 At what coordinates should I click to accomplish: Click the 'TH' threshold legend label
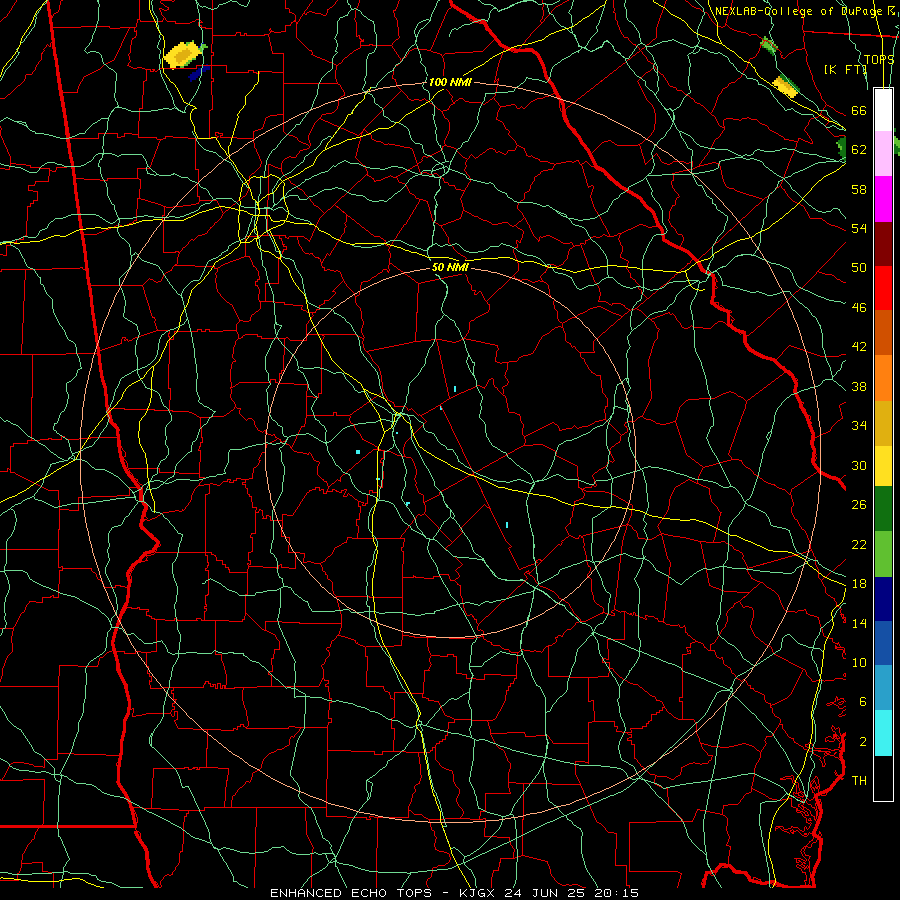pyautogui.click(x=859, y=781)
